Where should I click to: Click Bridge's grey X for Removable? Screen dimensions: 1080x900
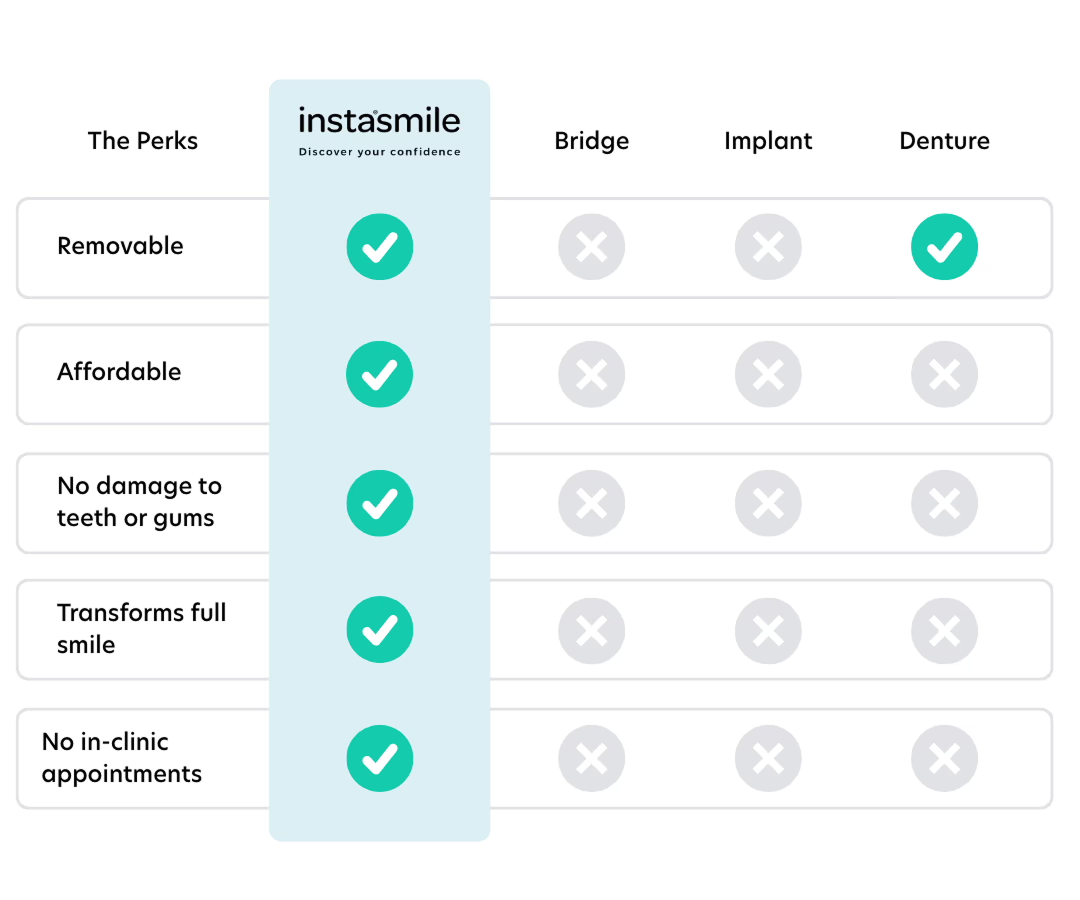(x=592, y=247)
